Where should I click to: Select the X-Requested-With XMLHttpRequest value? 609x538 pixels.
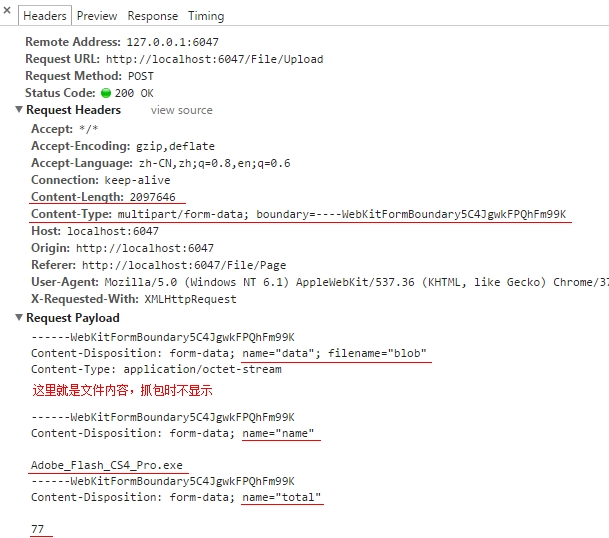click(190, 299)
